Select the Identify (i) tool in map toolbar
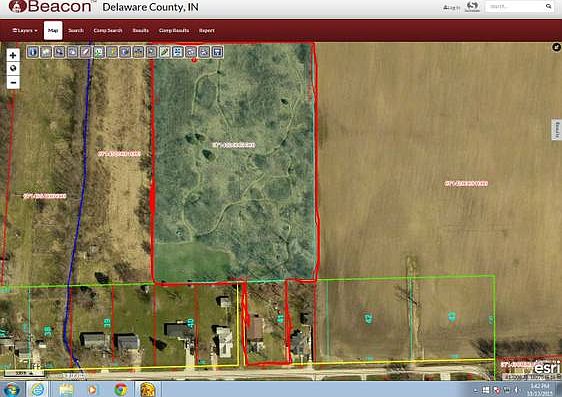Viewport: 562px width, 397px height. pos(33,52)
